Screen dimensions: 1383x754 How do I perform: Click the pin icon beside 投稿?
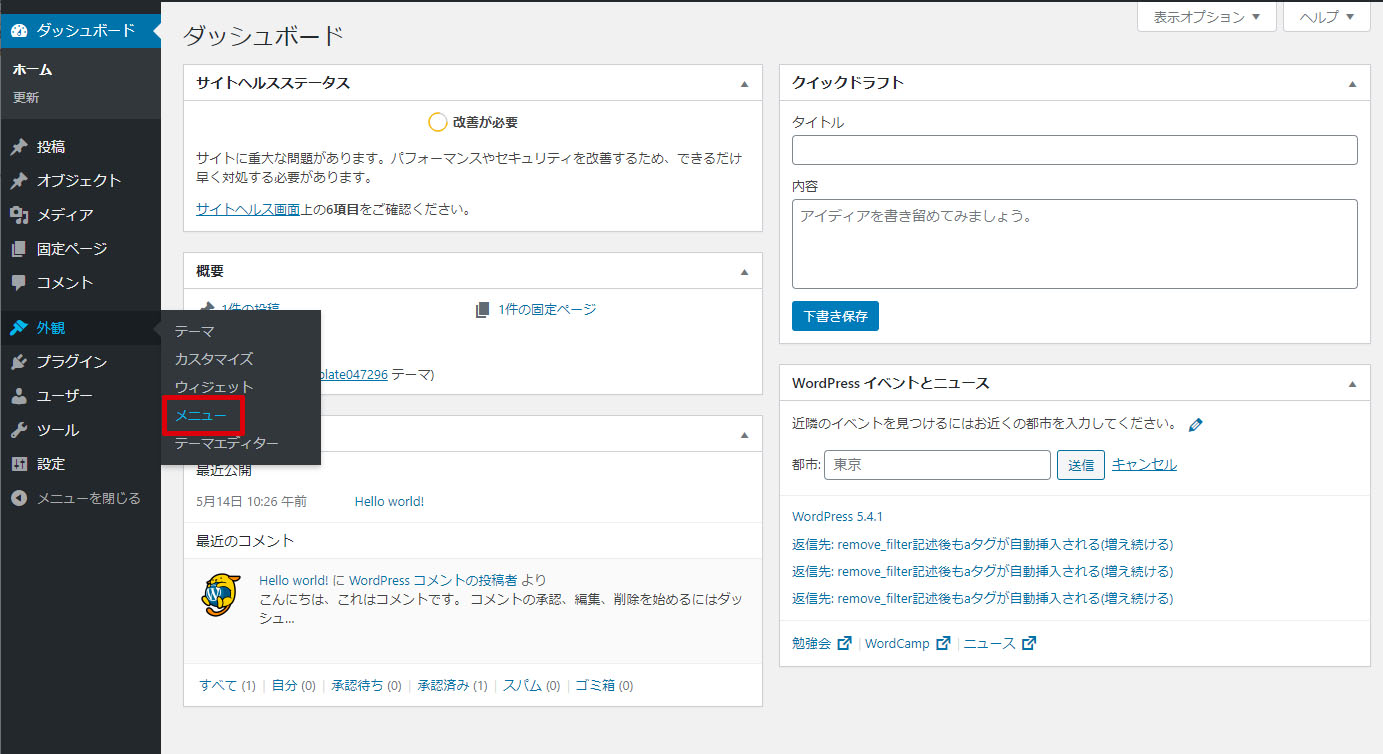point(19,147)
